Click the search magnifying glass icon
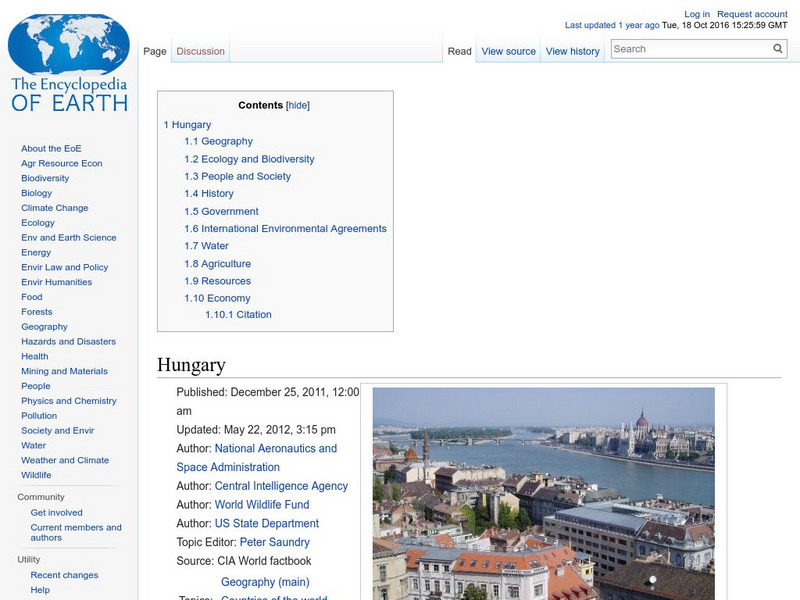The height and width of the screenshot is (600, 800). coord(778,47)
